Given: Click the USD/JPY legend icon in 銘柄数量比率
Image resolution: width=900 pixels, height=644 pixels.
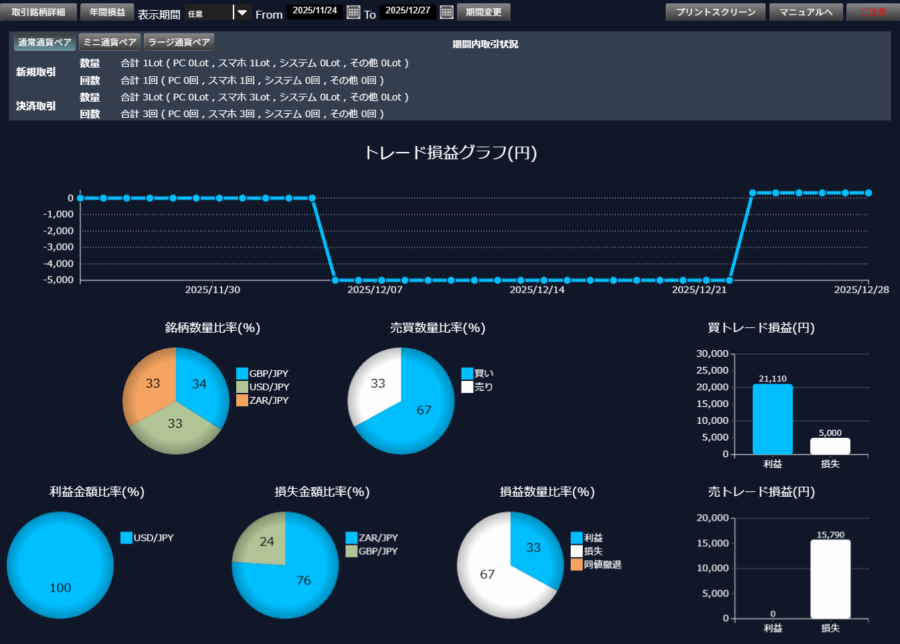Looking at the screenshot, I should point(242,386).
